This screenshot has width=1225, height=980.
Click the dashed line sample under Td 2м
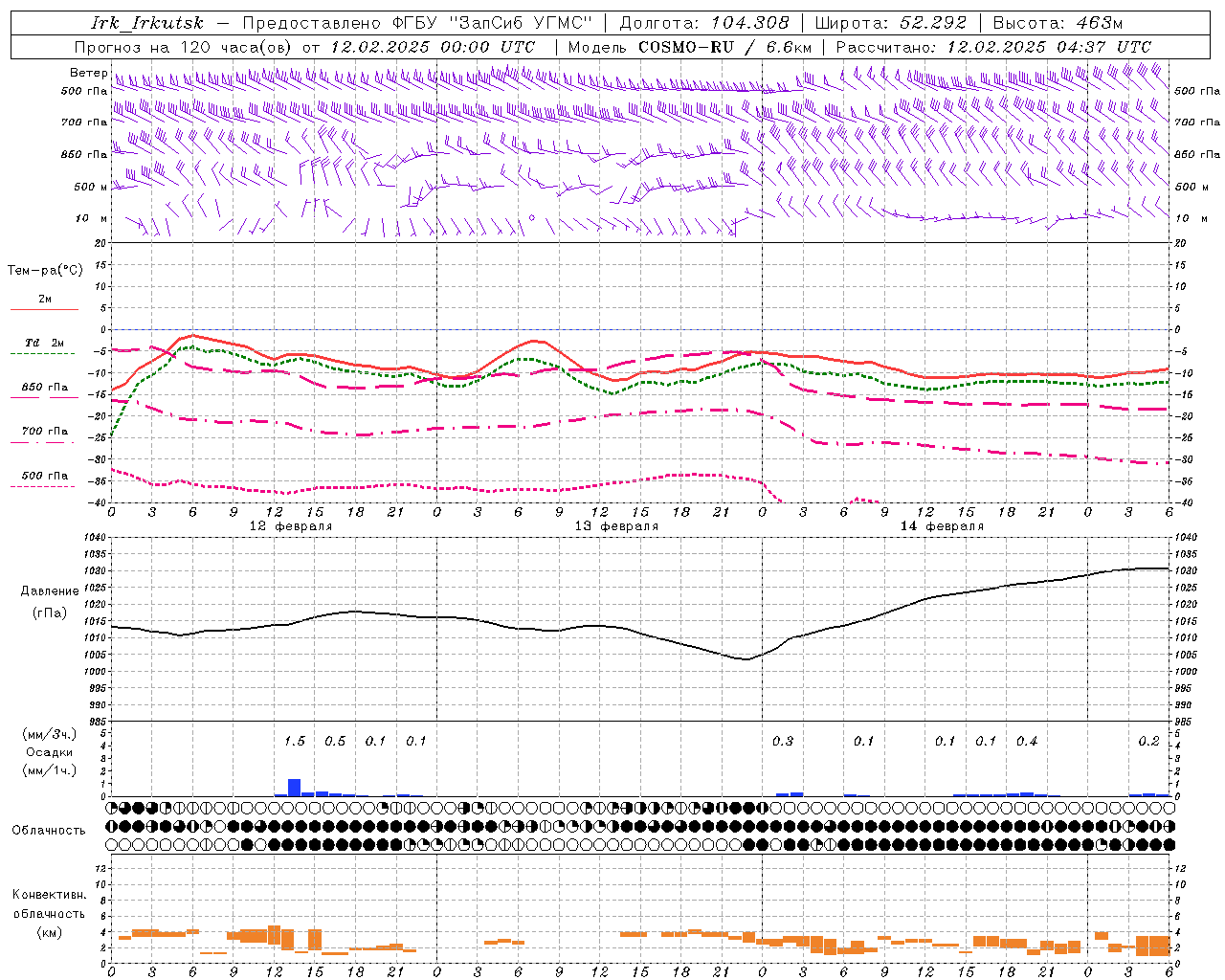pyautogui.click(x=43, y=354)
